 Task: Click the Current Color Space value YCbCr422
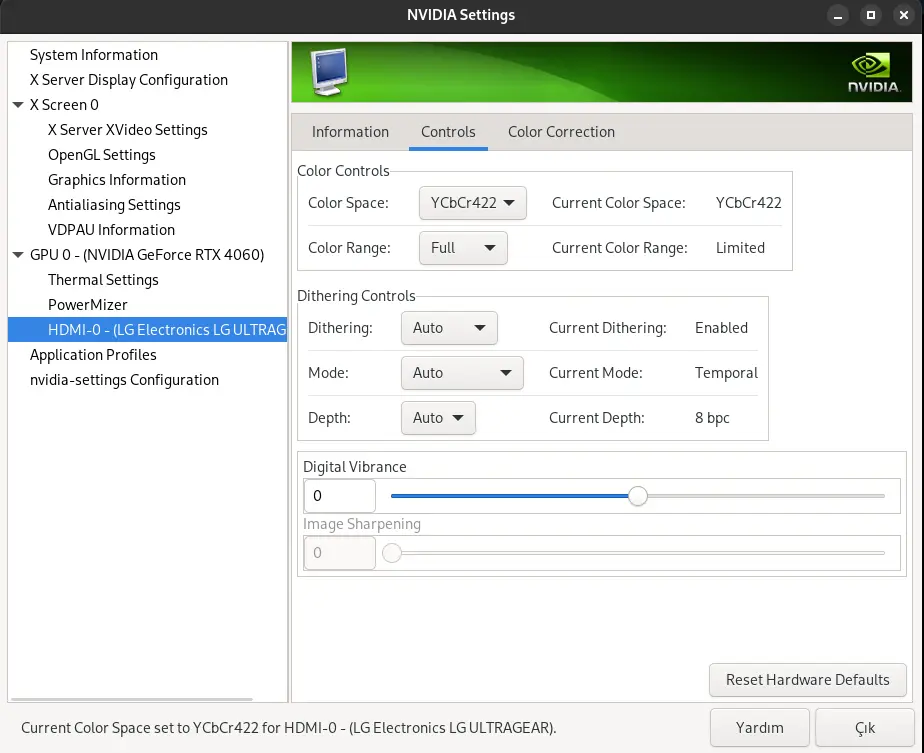coord(748,203)
